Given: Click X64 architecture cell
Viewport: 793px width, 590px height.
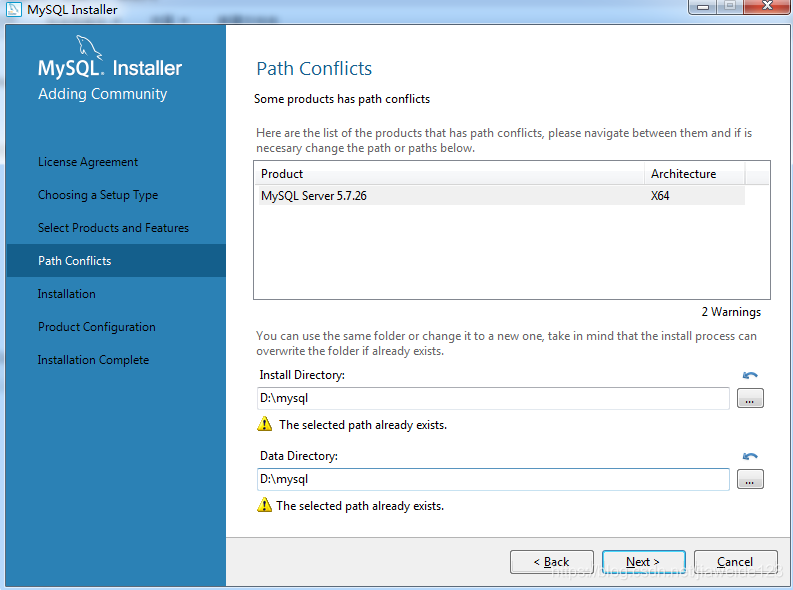Looking at the screenshot, I should pyautogui.click(x=660, y=196).
